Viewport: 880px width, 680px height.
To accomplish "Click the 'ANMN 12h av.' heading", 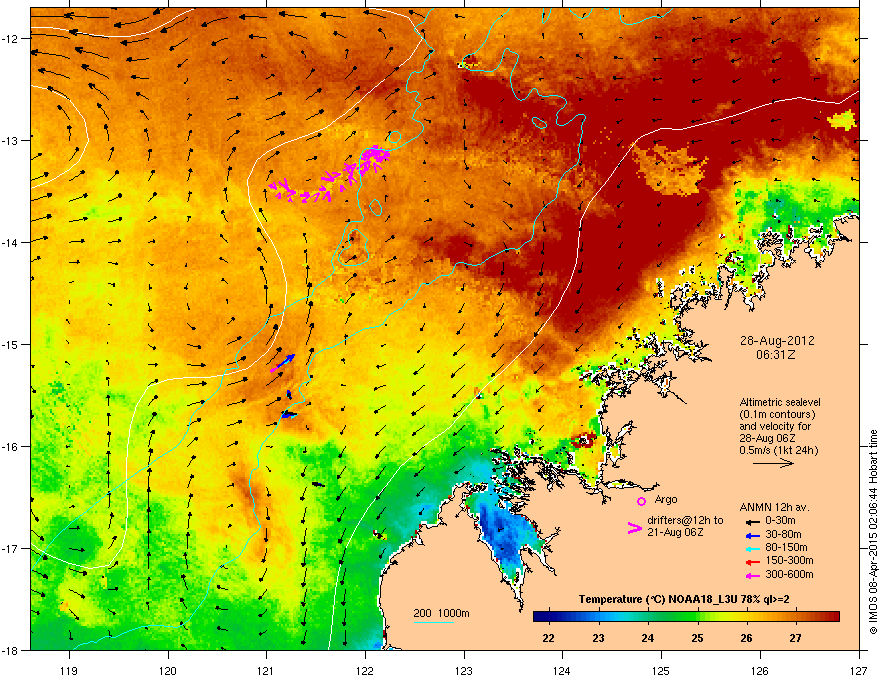I will coord(774,507).
